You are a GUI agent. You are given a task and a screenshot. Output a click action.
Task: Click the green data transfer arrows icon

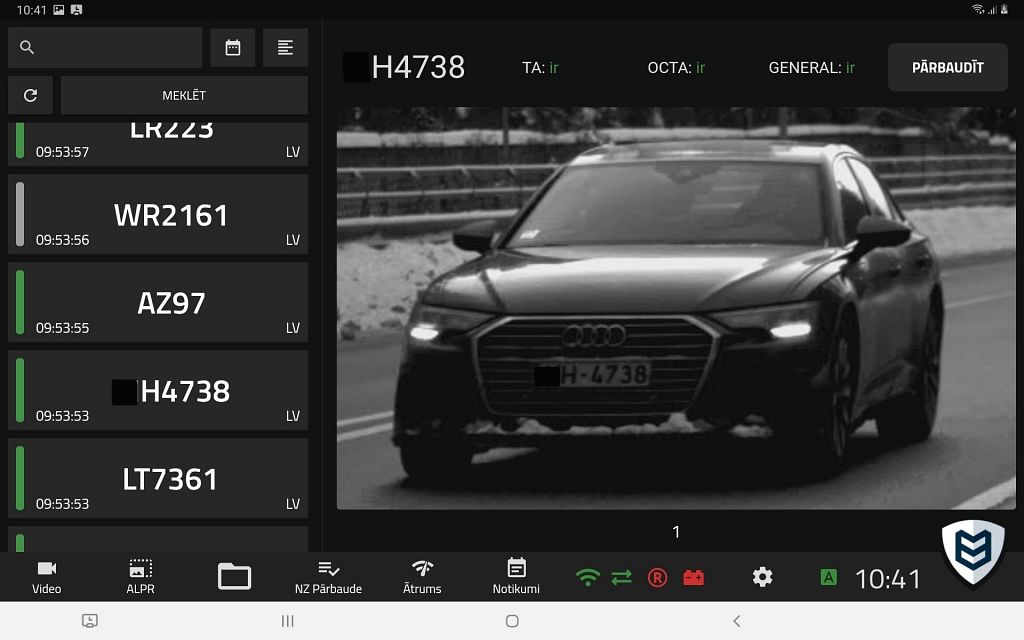622,577
